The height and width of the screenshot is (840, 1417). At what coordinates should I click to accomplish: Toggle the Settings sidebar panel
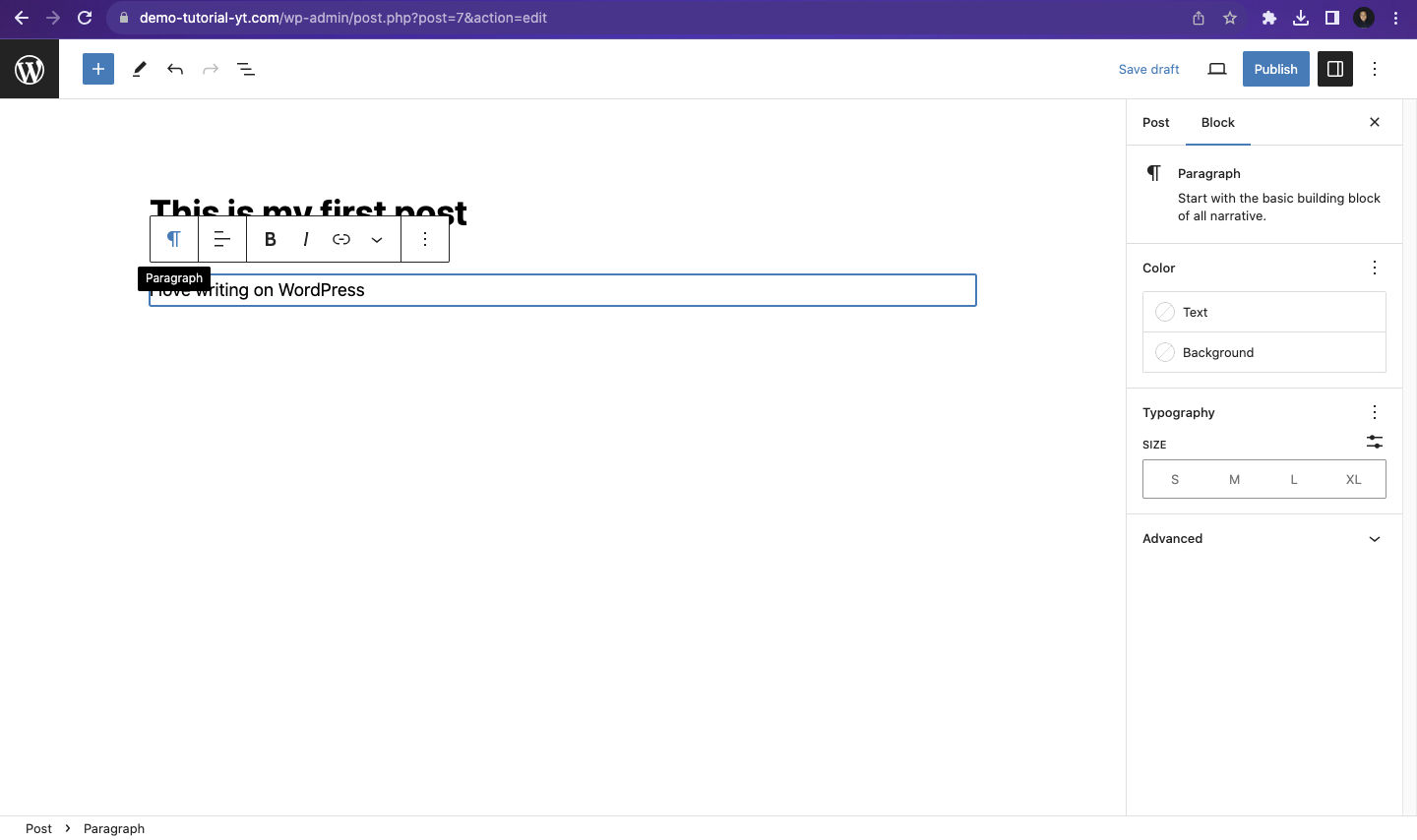point(1334,69)
